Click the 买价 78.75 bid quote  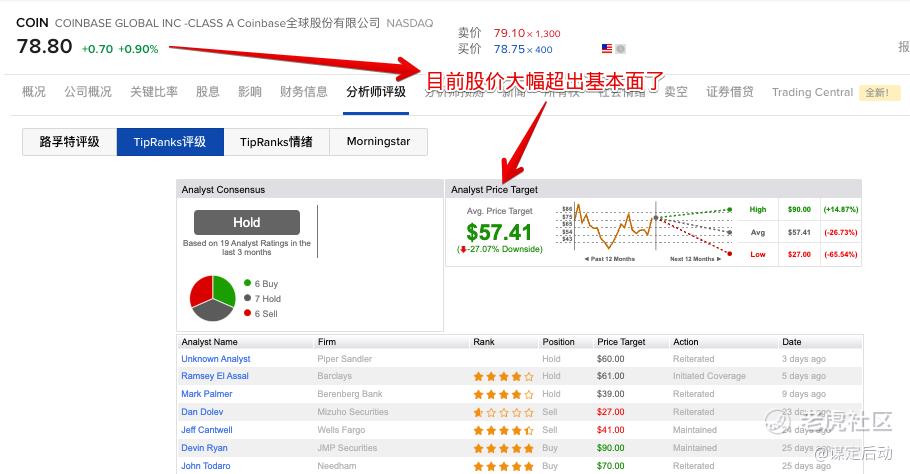[505, 49]
